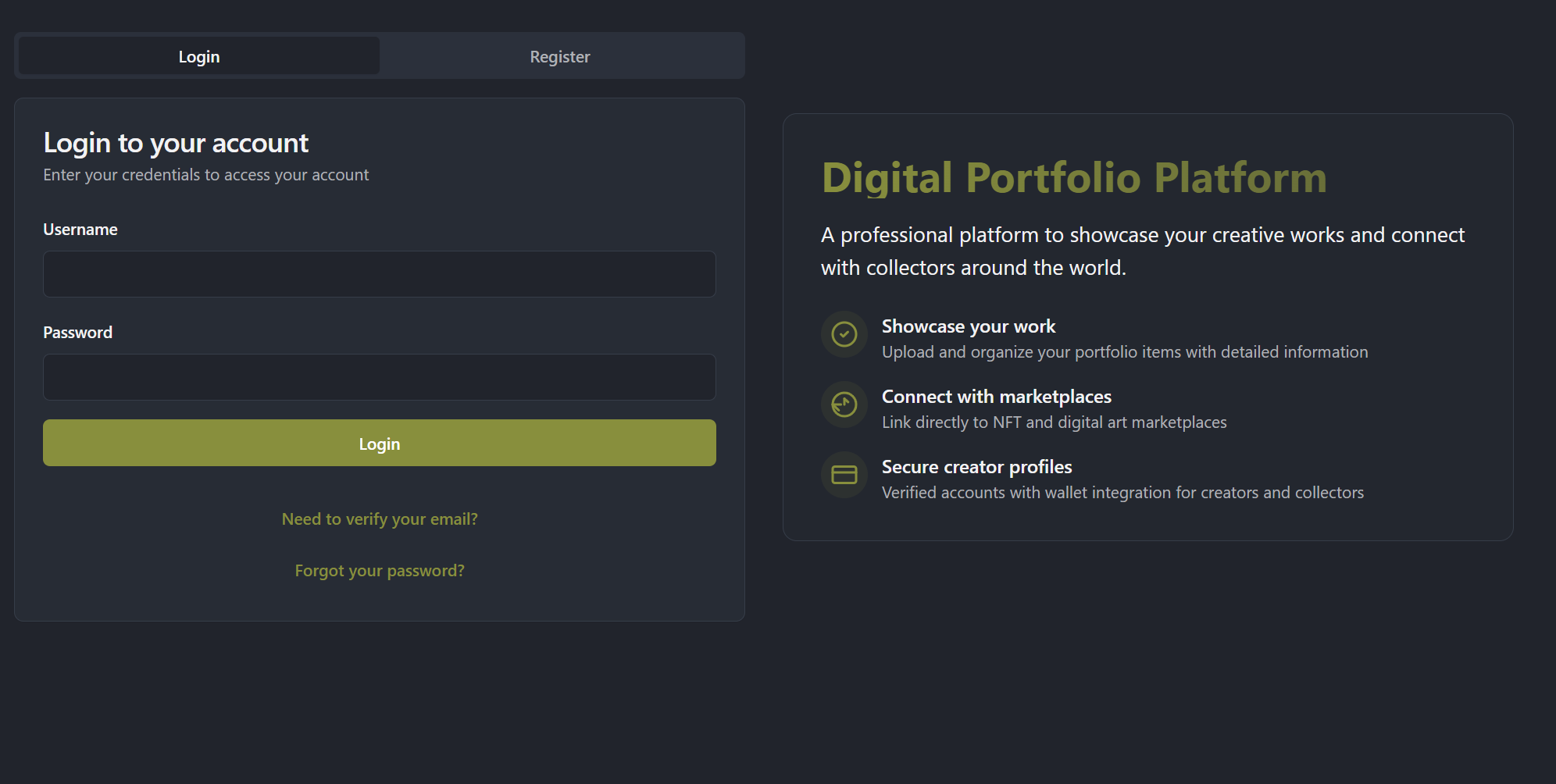This screenshot has height=784, width=1556.
Task: Click the Username field label
Action: click(x=80, y=230)
